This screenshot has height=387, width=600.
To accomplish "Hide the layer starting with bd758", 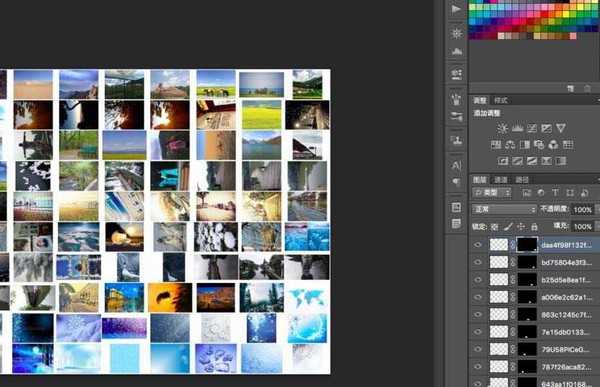I will pos(478,262).
